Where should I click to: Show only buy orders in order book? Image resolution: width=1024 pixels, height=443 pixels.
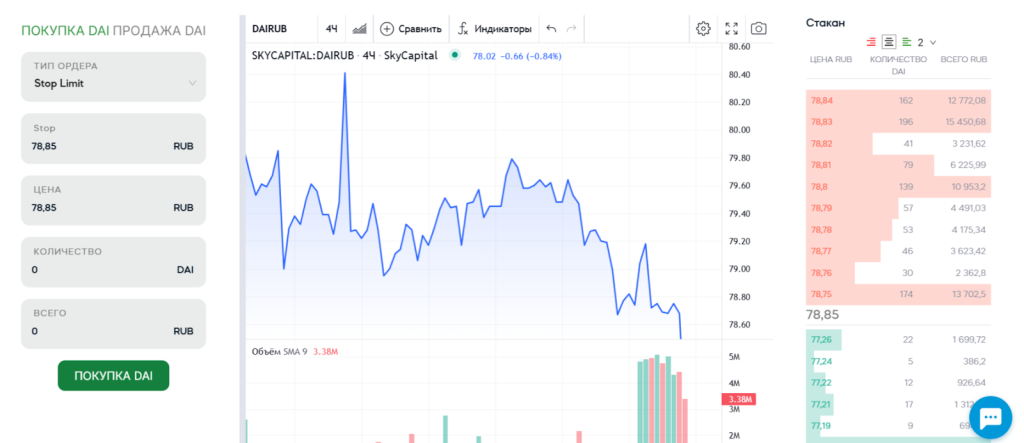tap(906, 42)
